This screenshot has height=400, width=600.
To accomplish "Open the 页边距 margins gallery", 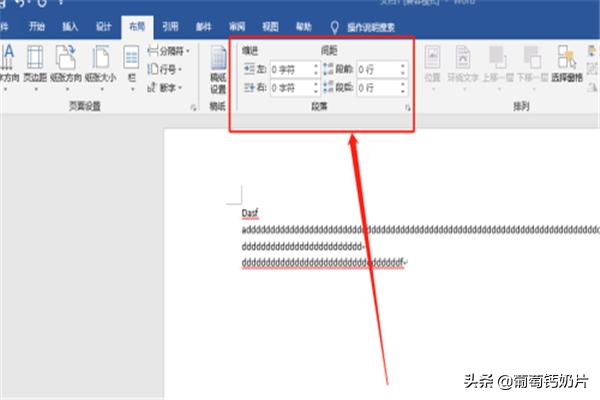I will coord(35,68).
